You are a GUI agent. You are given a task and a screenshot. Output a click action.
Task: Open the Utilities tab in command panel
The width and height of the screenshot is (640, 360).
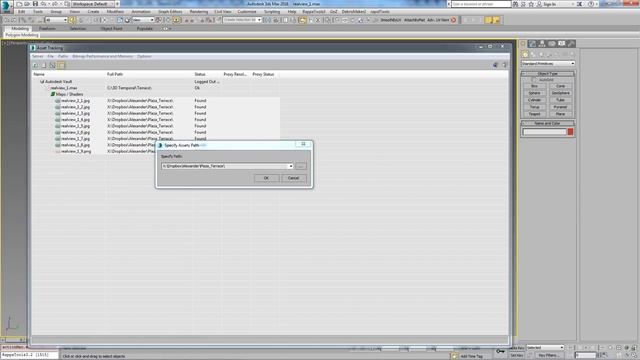pyautogui.click(x=571, y=44)
